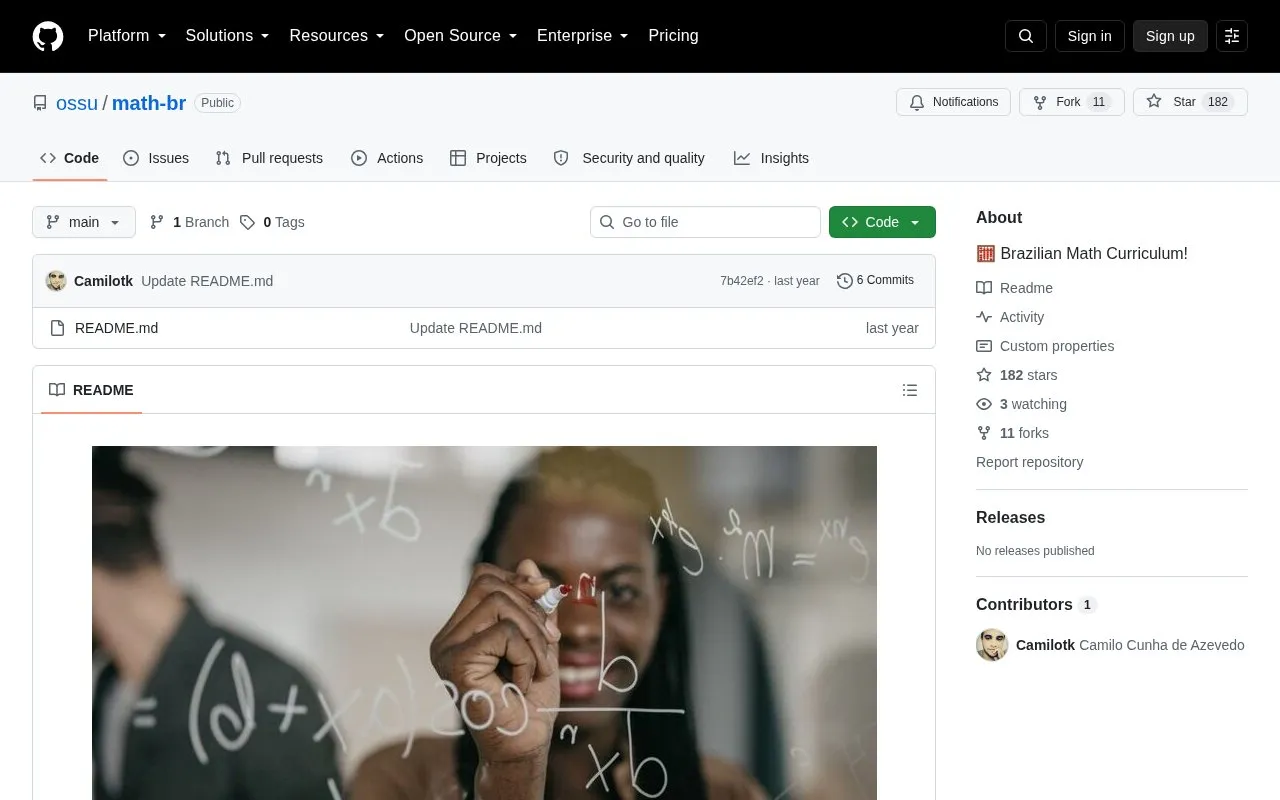Open the Insights tab
The height and width of the screenshot is (800, 1280).
click(771, 158)
